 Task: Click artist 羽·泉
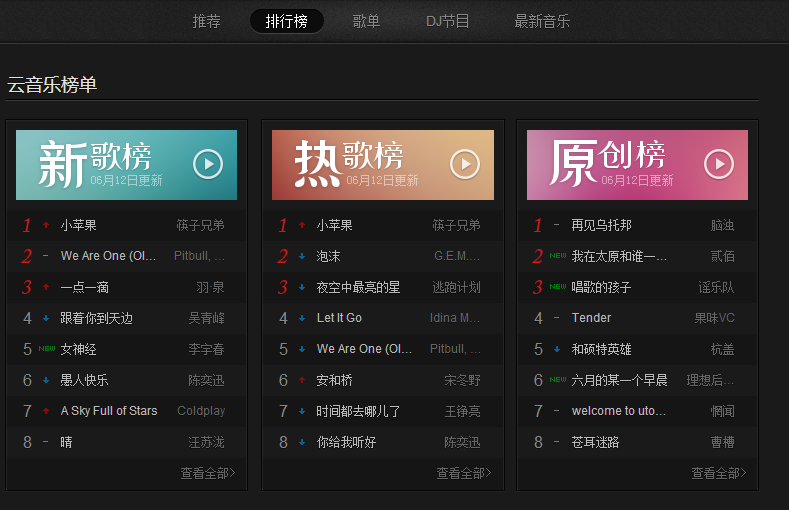[x=210, y=287]
